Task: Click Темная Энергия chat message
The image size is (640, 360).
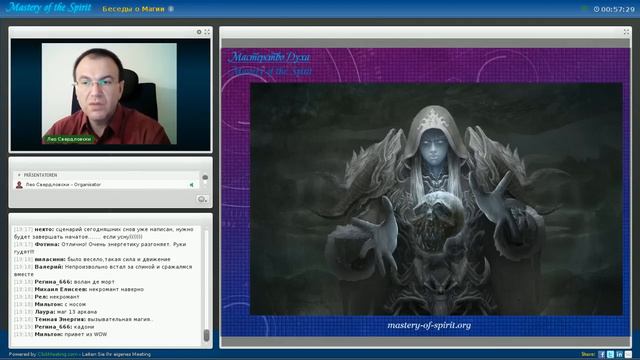Action: [x=84, y=320]
